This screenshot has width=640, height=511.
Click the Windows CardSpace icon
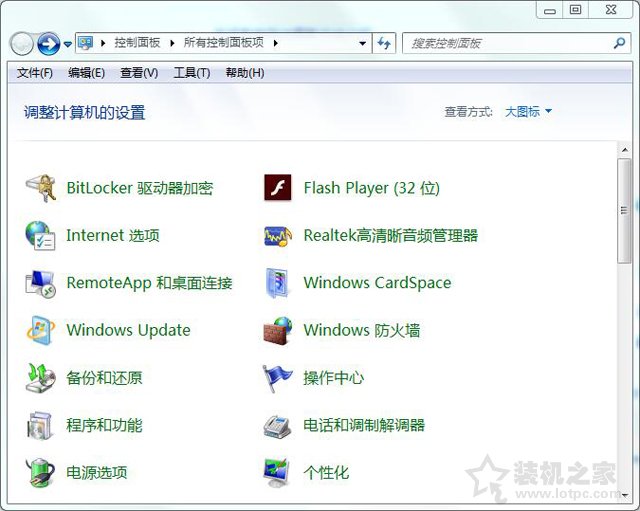(278, 283)
